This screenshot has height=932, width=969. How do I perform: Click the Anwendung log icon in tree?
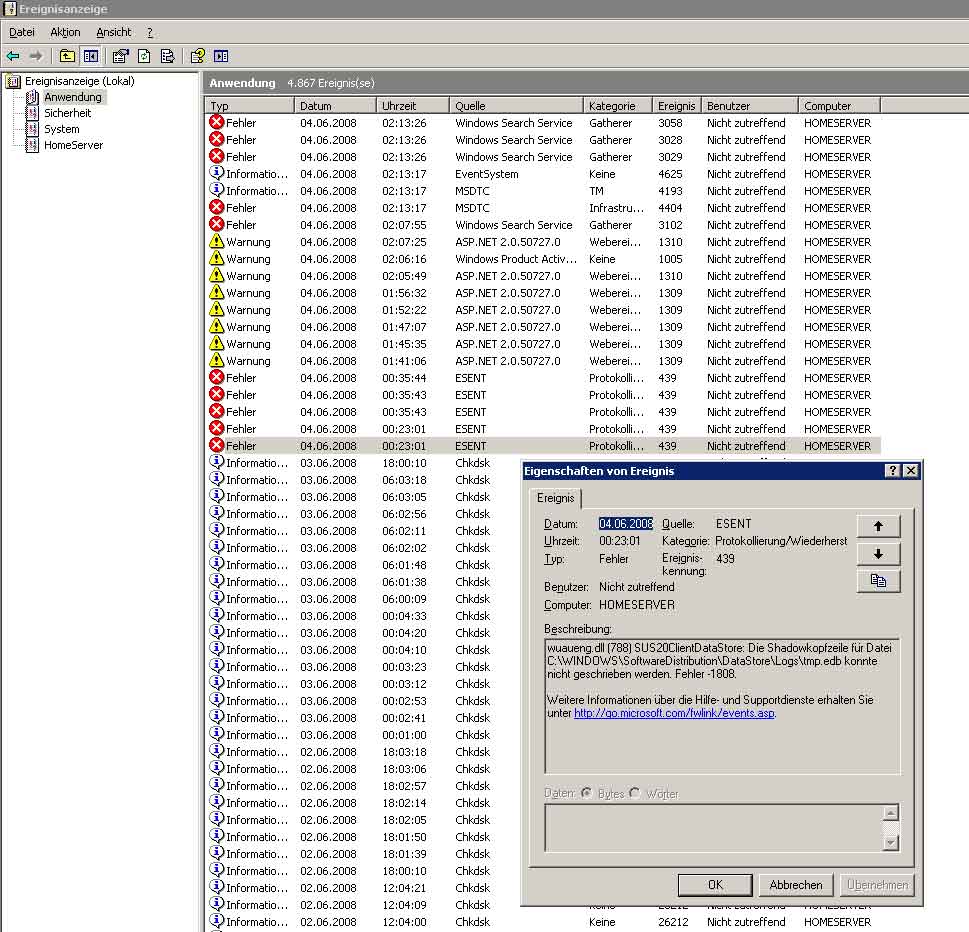pyautogui.click(x=32, y=97)
